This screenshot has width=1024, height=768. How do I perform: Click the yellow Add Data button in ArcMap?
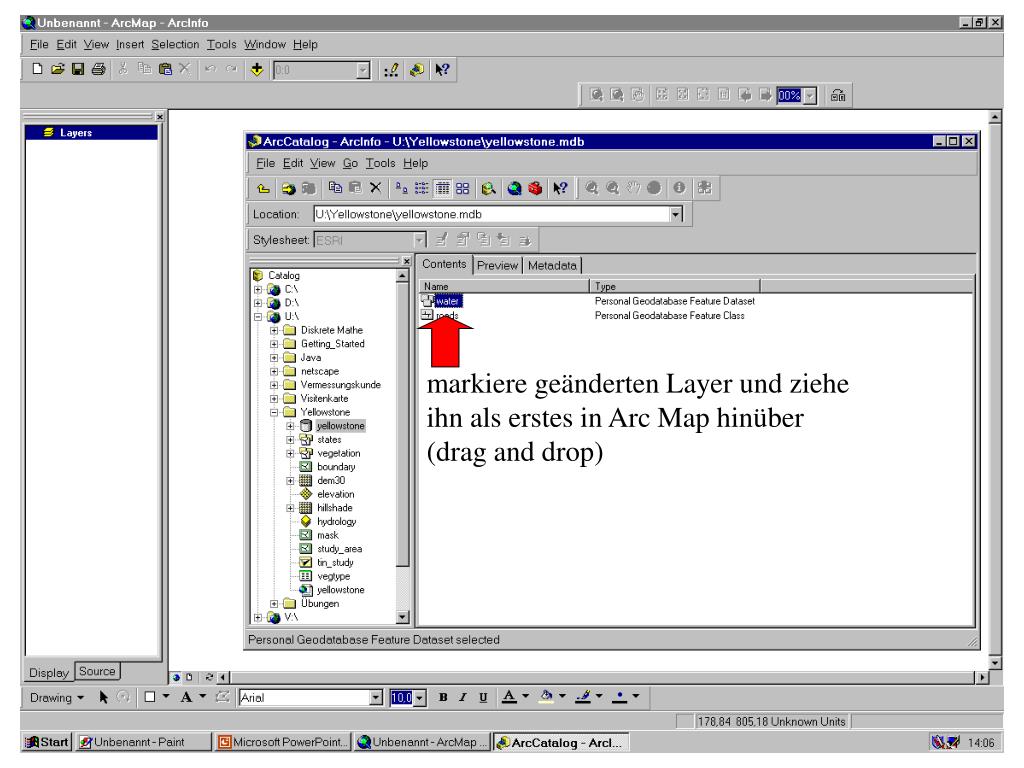(257, 69)
